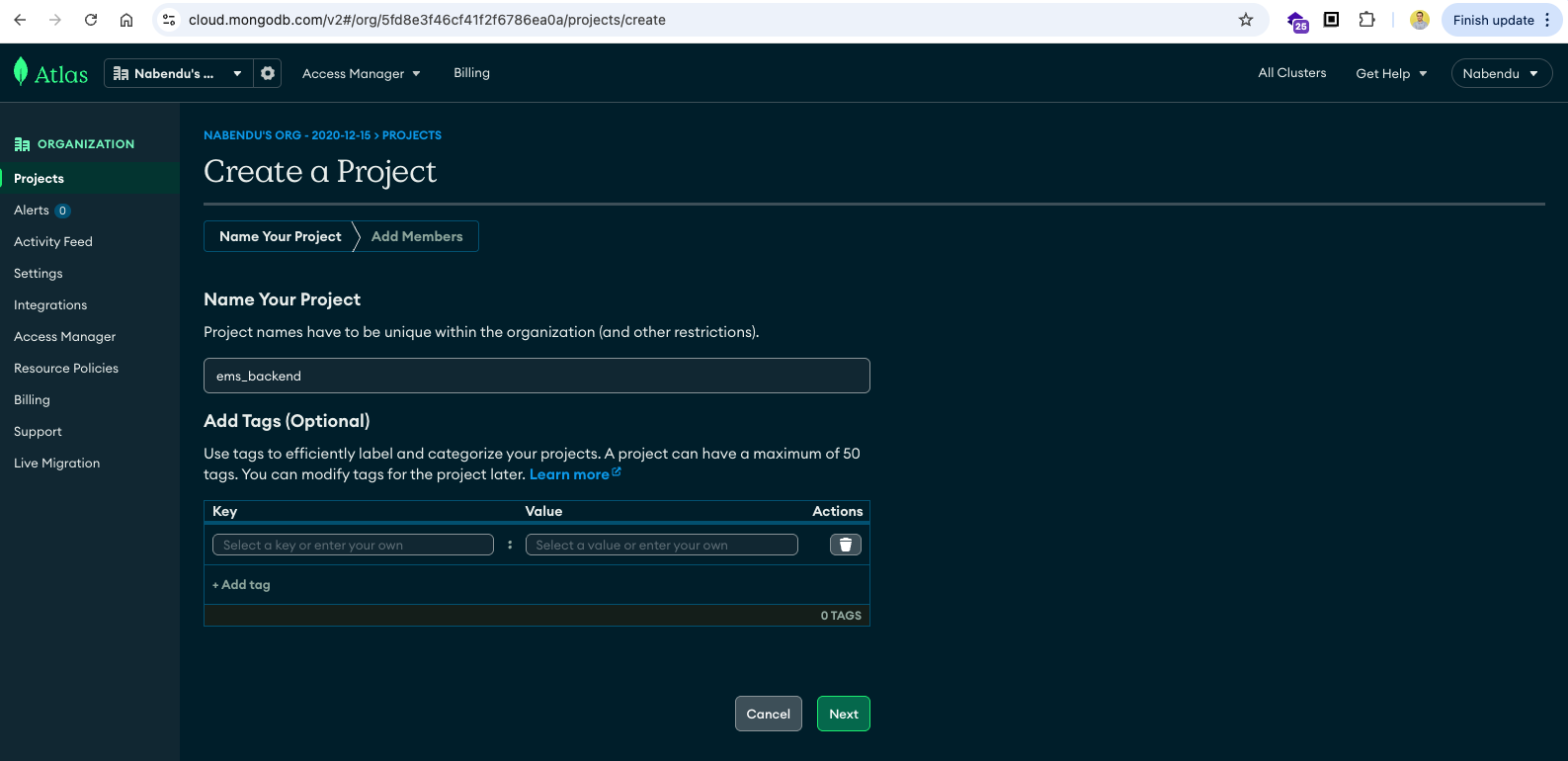Click the square extension icon next to badge
This screenshot has height=761, width=1568.
tap(1332, 20)
